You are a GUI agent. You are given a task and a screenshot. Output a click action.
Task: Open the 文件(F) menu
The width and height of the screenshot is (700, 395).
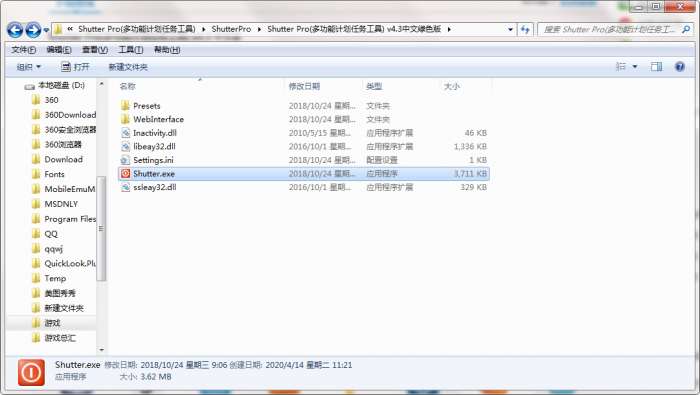pos(23,50)
